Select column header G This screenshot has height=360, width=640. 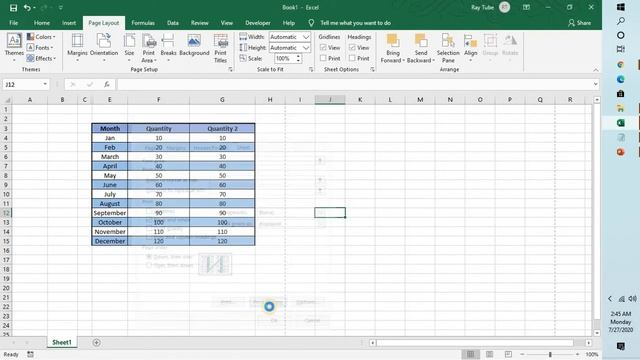point(222,100)
